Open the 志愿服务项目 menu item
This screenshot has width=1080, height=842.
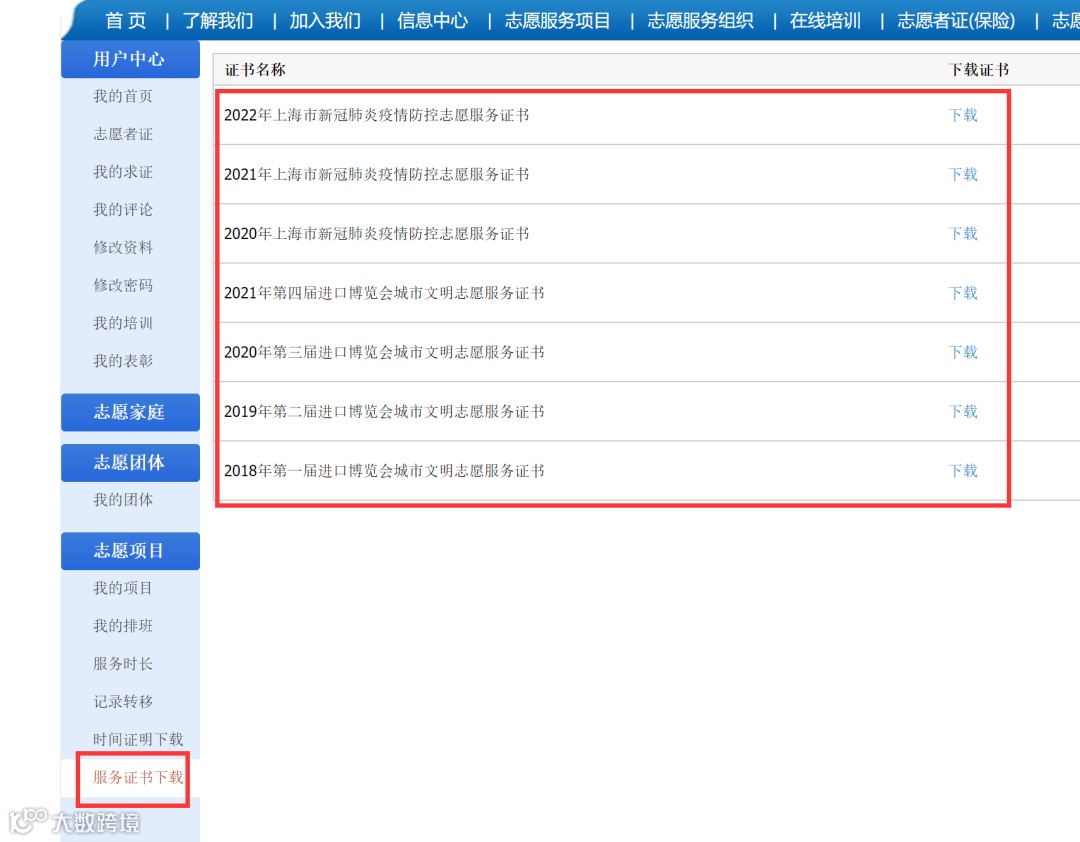pos(557,20)
